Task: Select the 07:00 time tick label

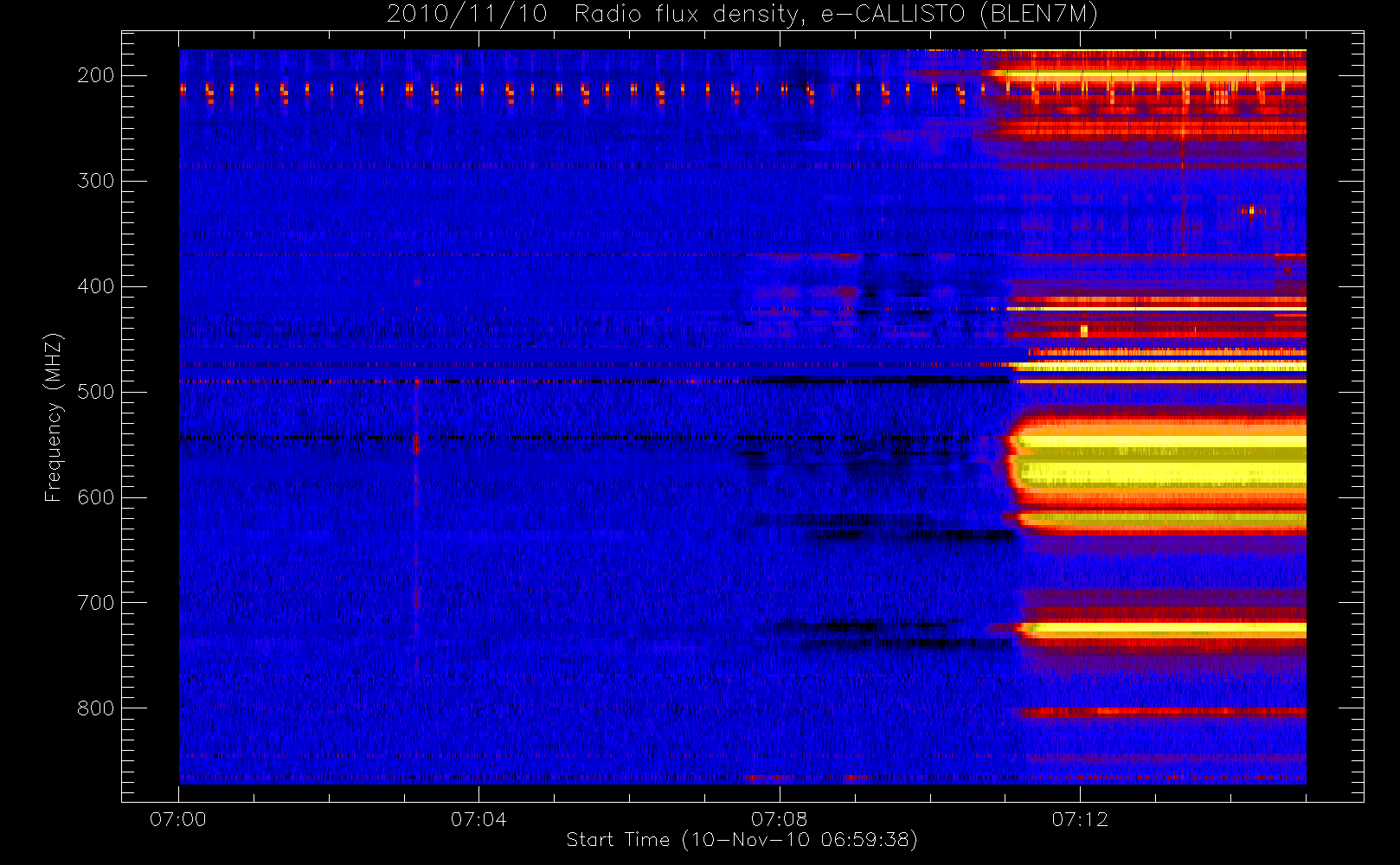Action: pyautogui.click(x=178, y=819)
